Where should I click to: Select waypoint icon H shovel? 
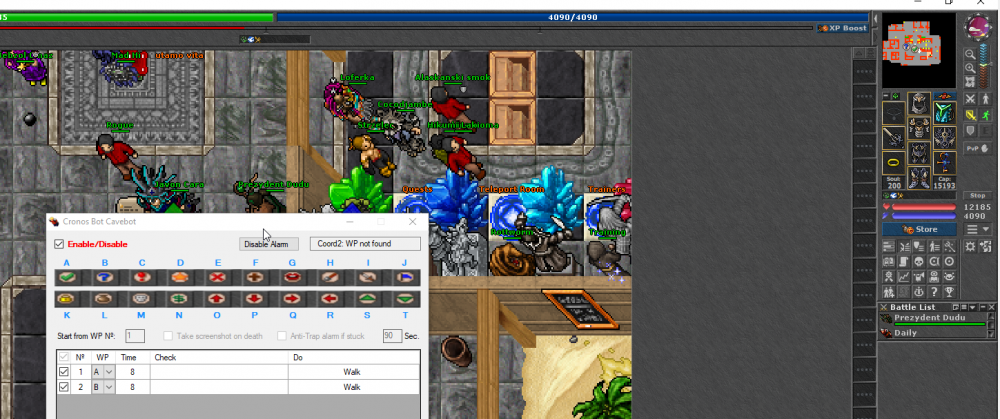pos(329,277)
